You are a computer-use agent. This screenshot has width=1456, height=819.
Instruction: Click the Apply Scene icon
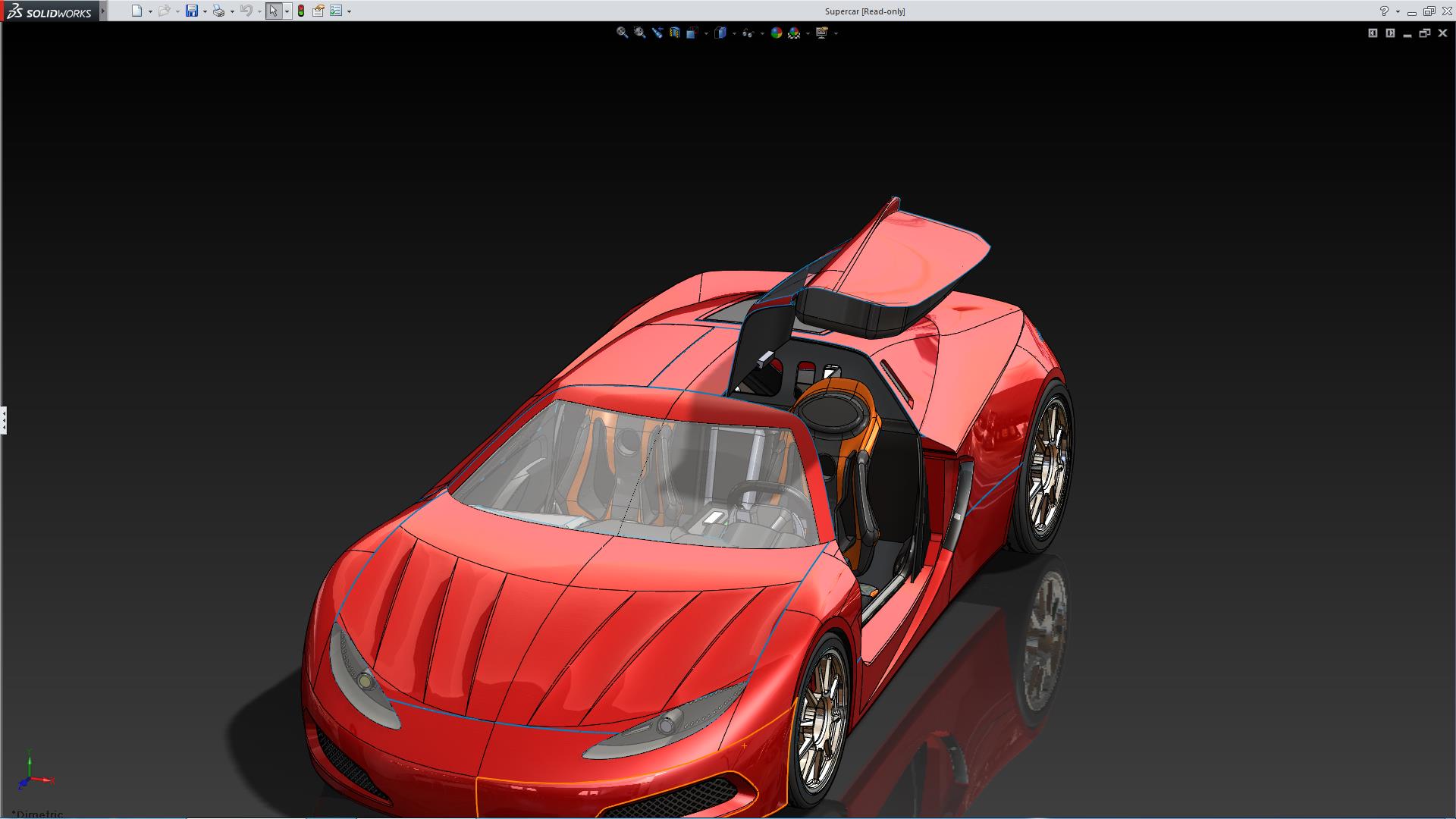click(x=794, y=33)
